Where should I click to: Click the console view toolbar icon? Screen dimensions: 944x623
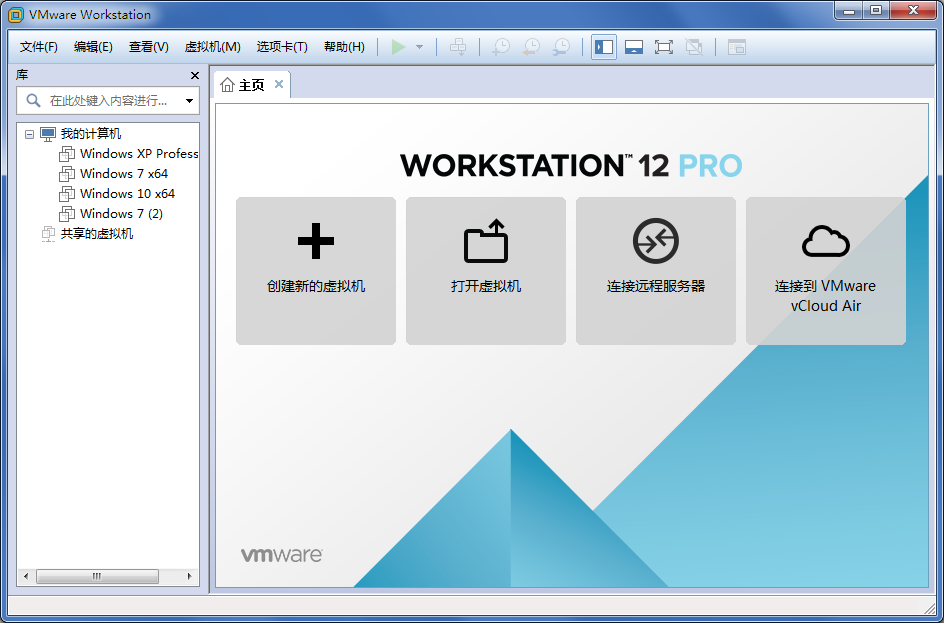pyautogui.click(x=737, y=47)
